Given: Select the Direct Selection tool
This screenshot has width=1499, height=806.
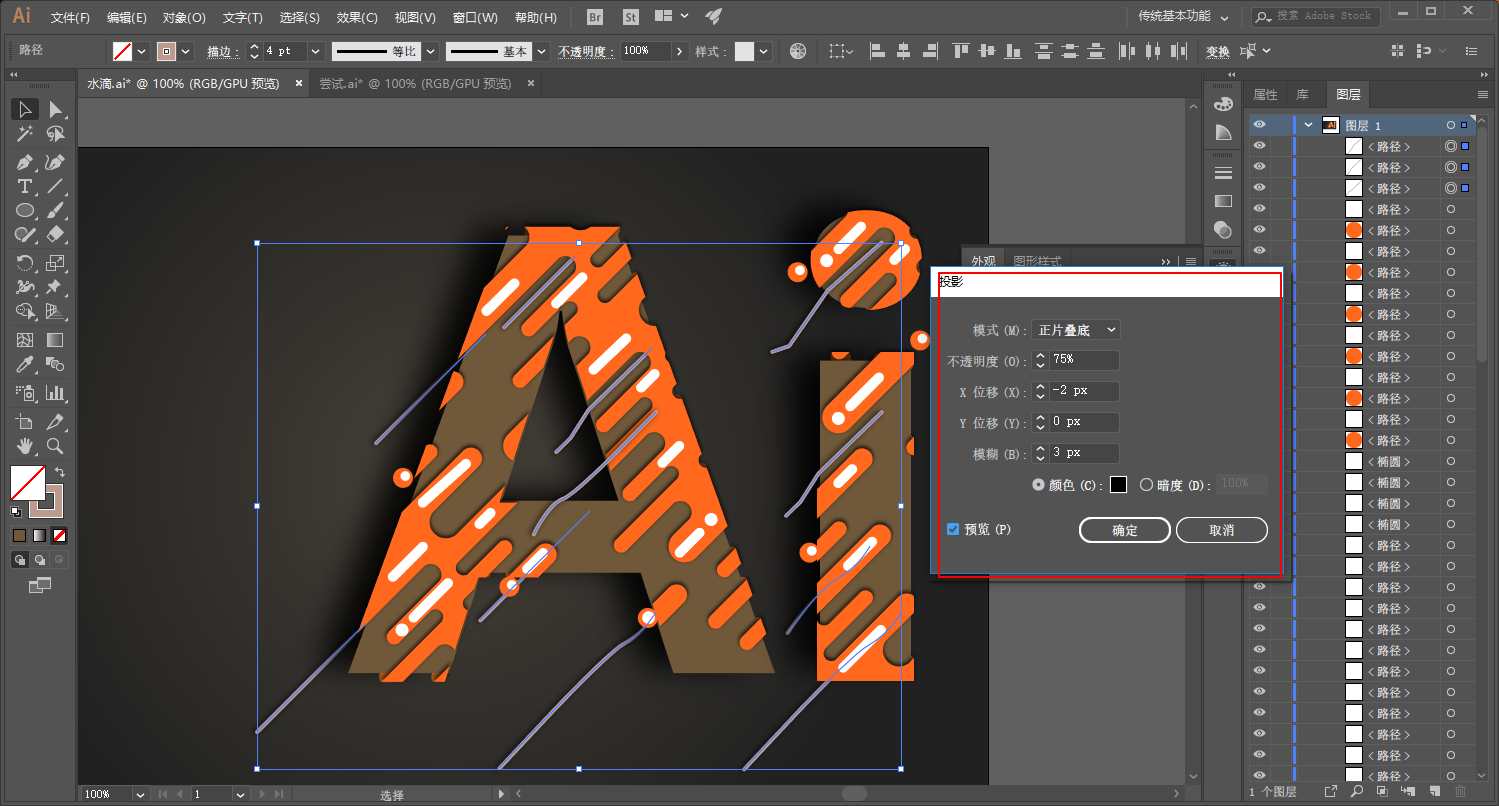Looking at the screenshot, I should [x=56, y=109].
